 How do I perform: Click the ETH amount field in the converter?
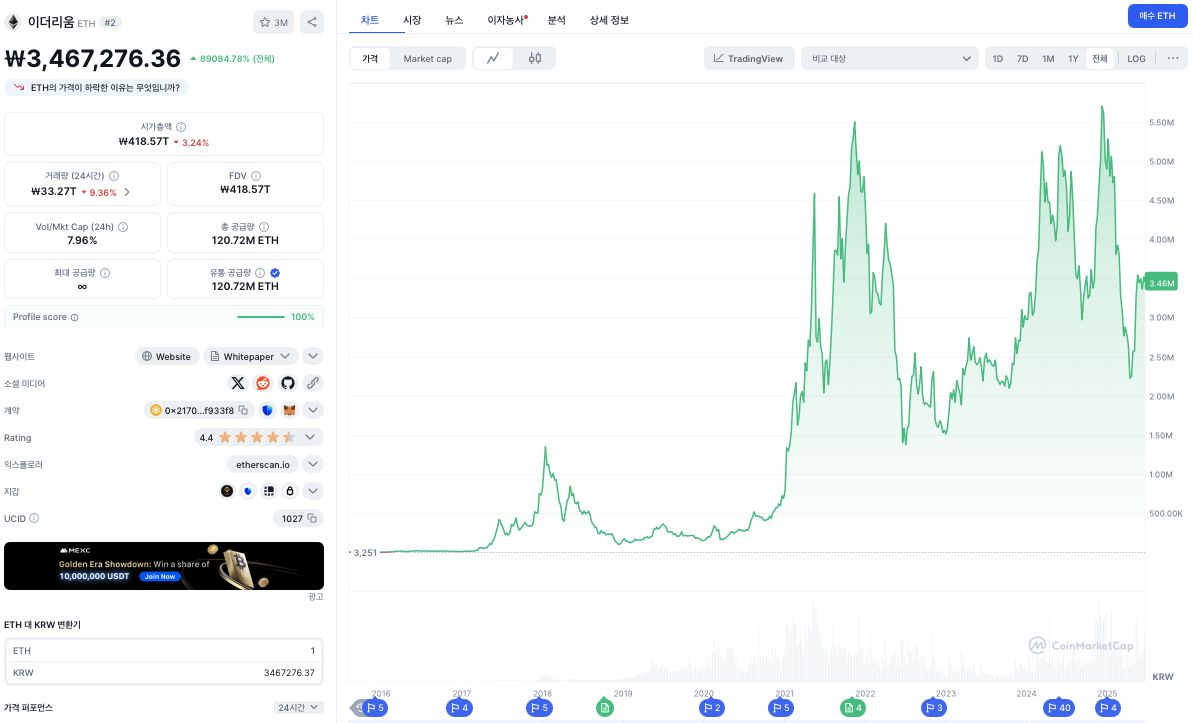coord(164,650)
